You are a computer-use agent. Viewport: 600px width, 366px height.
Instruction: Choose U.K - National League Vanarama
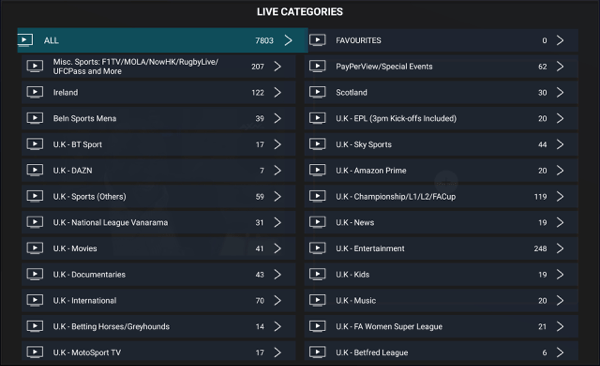[x=158, y=222]
